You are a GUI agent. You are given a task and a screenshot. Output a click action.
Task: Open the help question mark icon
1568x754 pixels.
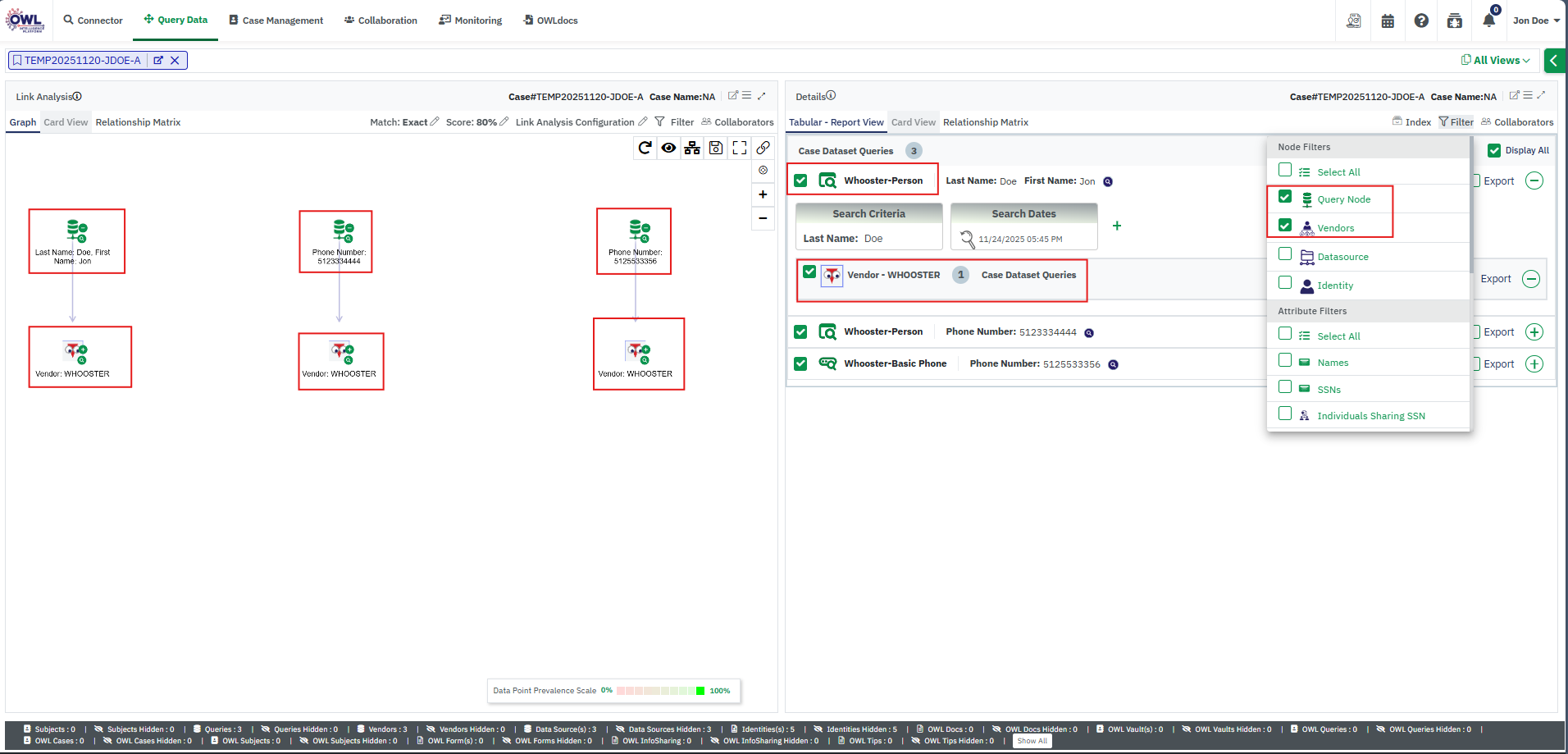coord(1421,21)
